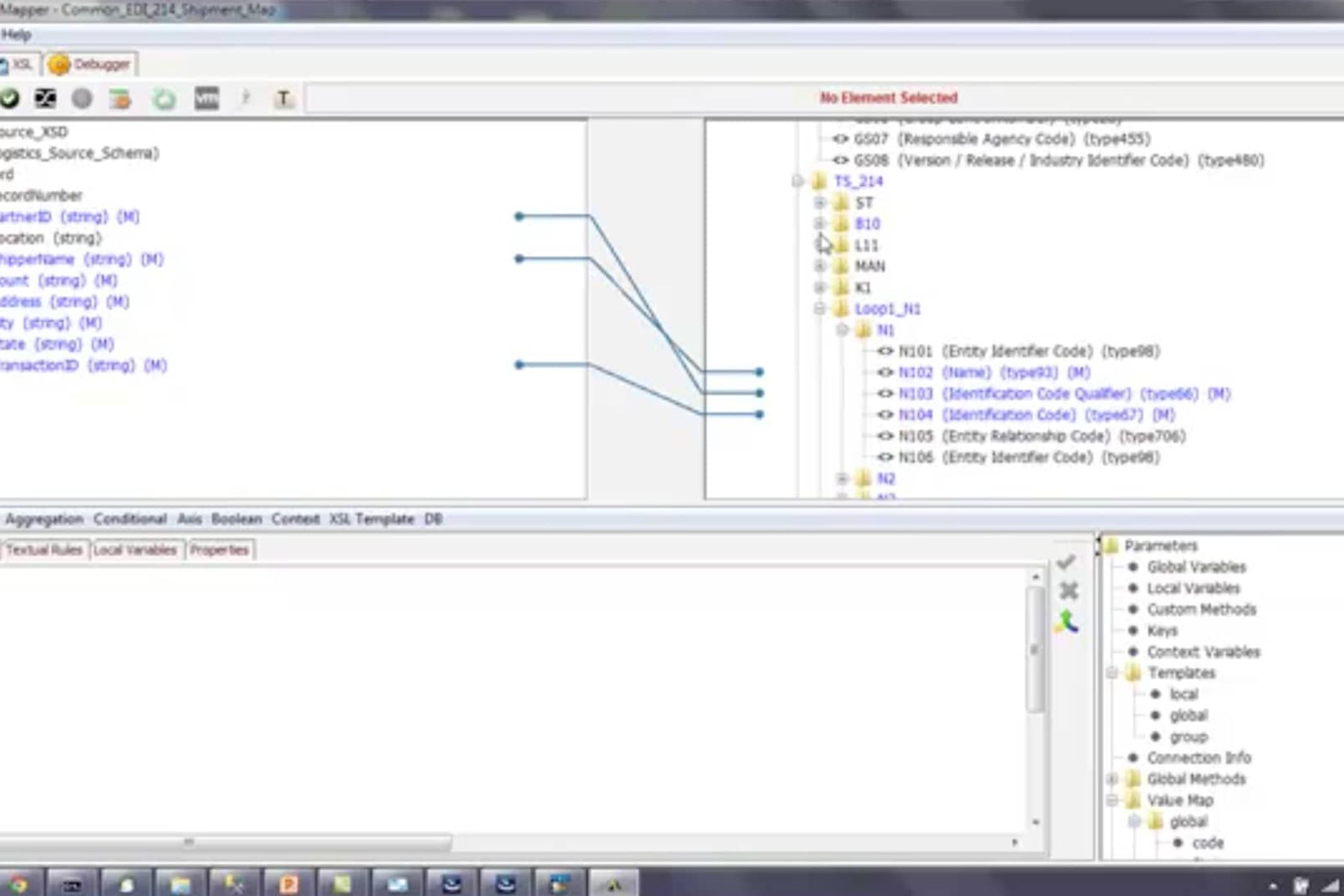Click the green refresh toolbar icon

164,99
